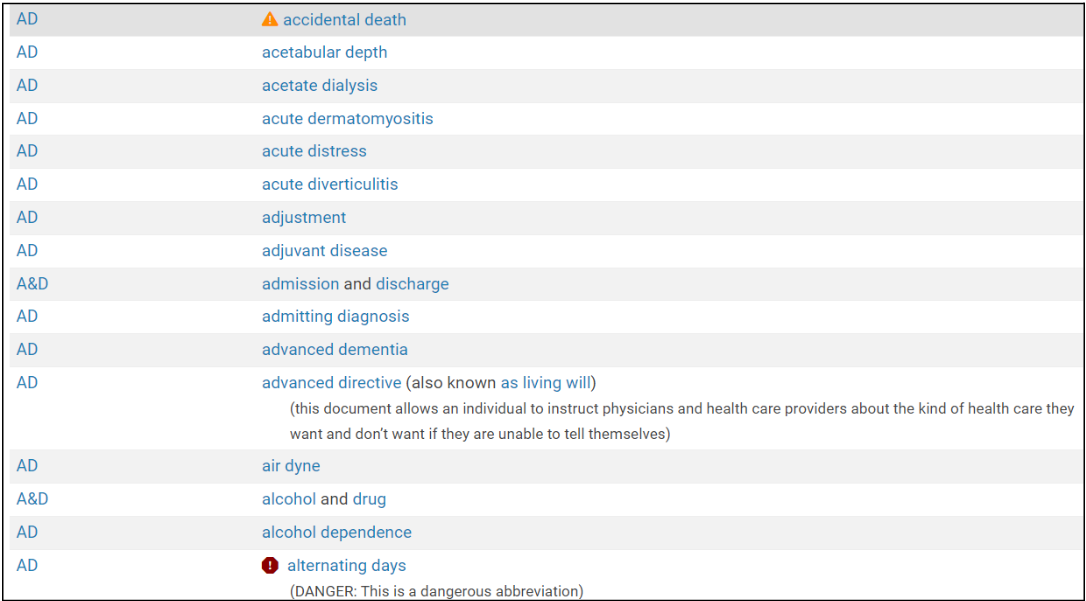This screenshot has width=1086, height=601.
Task: Open acute dermatomyositis definition
Action: tap(347, 119)
